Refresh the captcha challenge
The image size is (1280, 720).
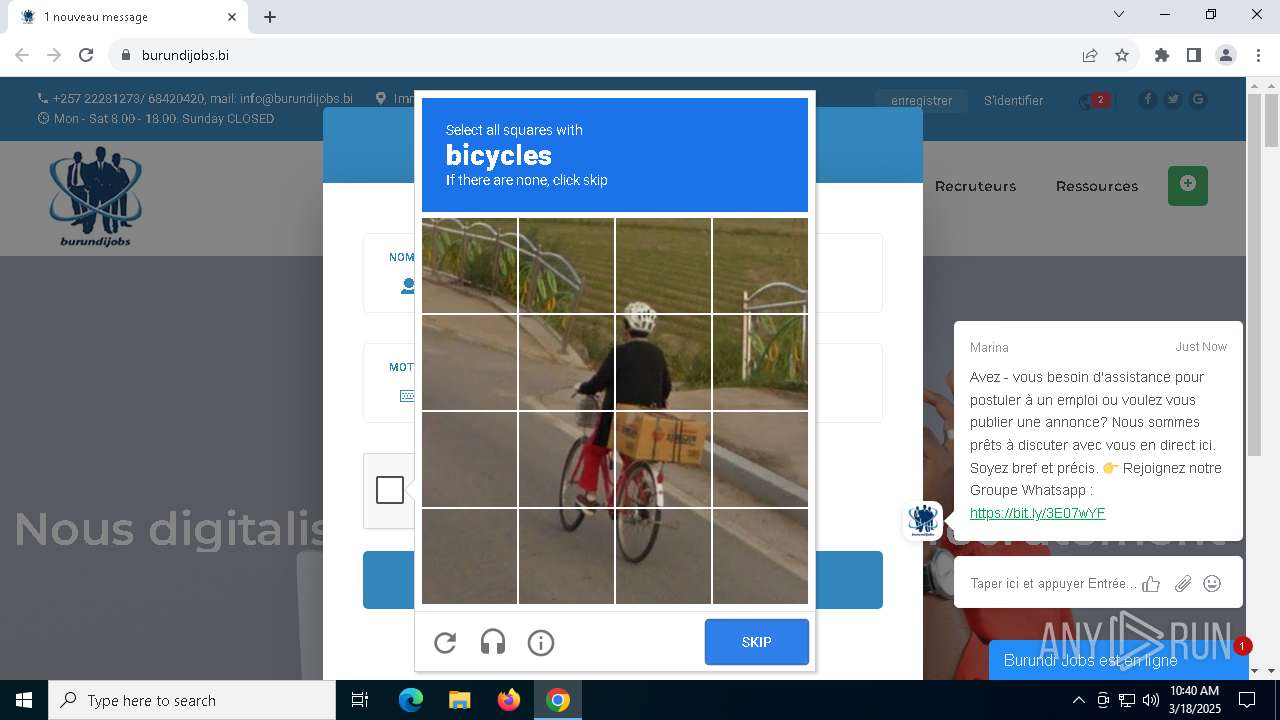point(445,643)
